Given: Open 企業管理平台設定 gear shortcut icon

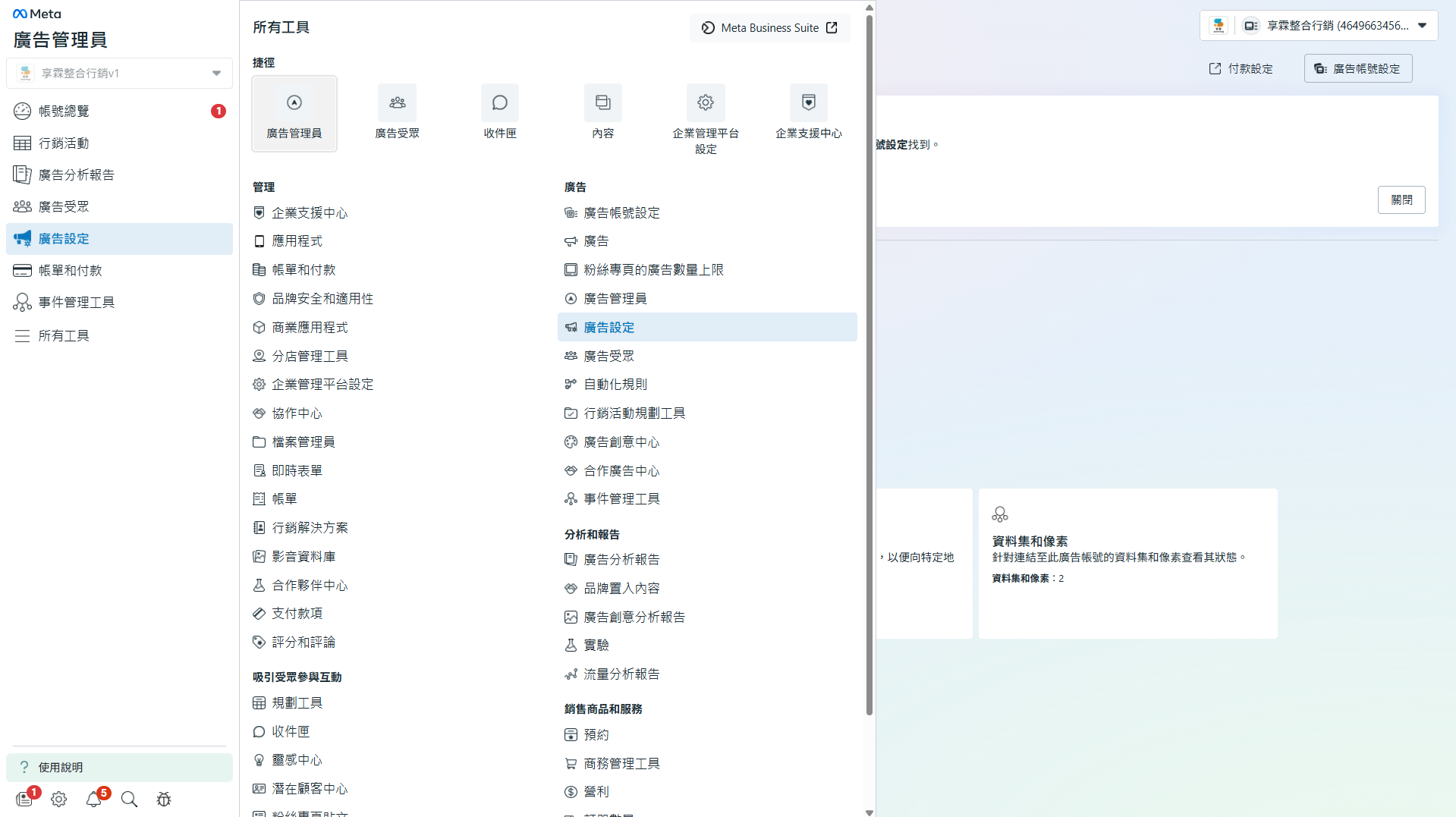Looking at the screenshot, I should coord(706,103).
